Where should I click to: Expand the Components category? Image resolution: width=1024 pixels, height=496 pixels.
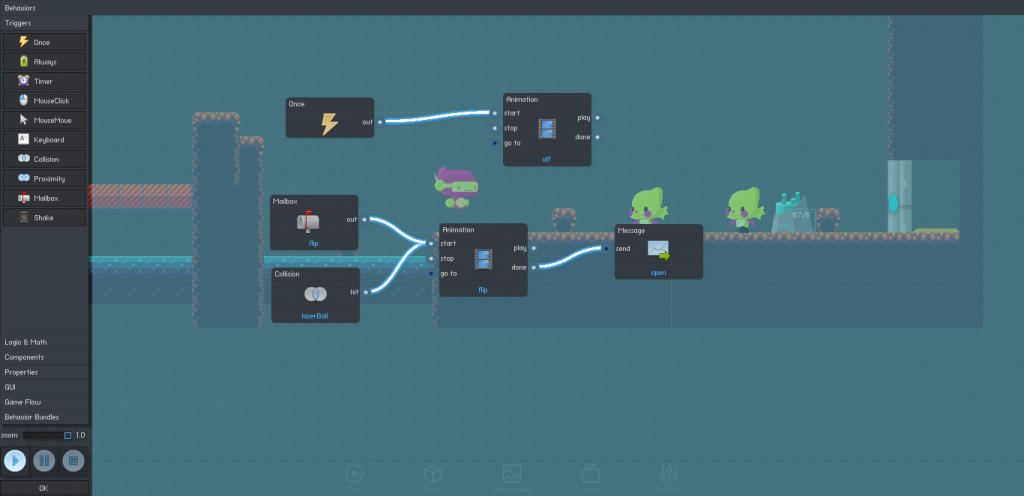(x=44, y=357)
